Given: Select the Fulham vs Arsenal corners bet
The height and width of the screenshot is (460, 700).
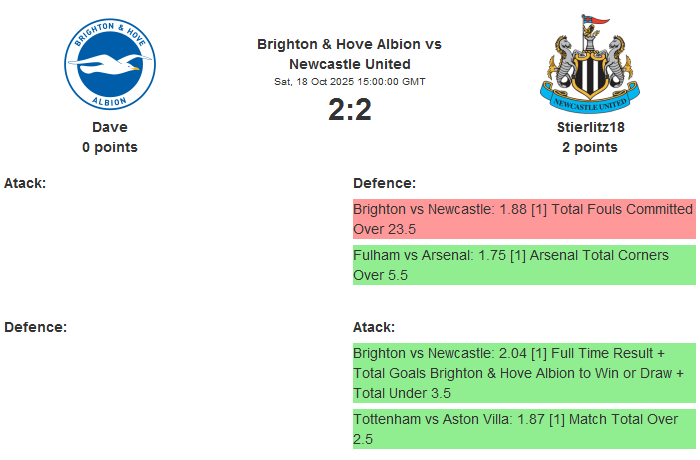Looking at the screenshot, I should tap(523, 265).
